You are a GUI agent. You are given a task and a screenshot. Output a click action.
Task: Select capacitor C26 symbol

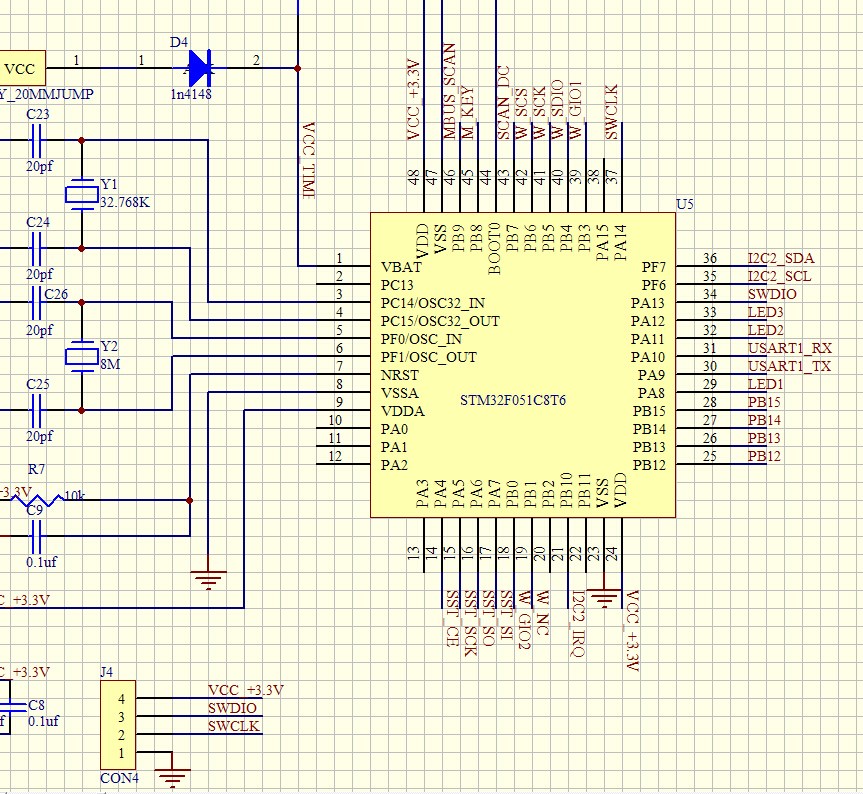click(x=36, y=302)
